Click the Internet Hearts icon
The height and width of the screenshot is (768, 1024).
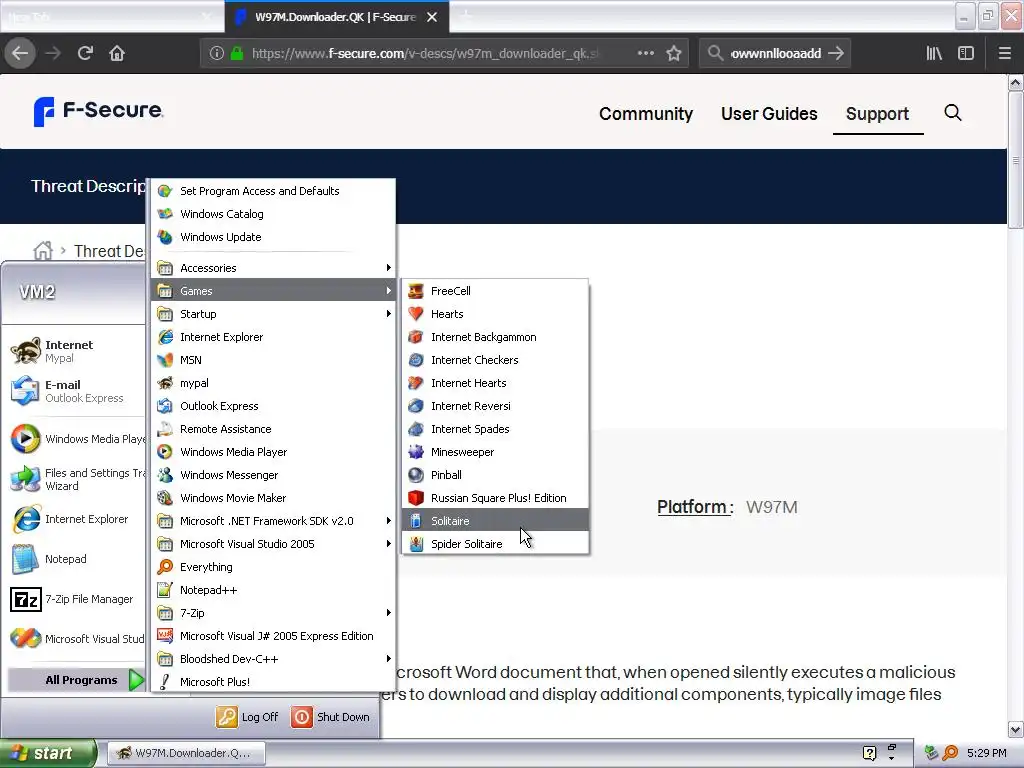click(416, 383)
